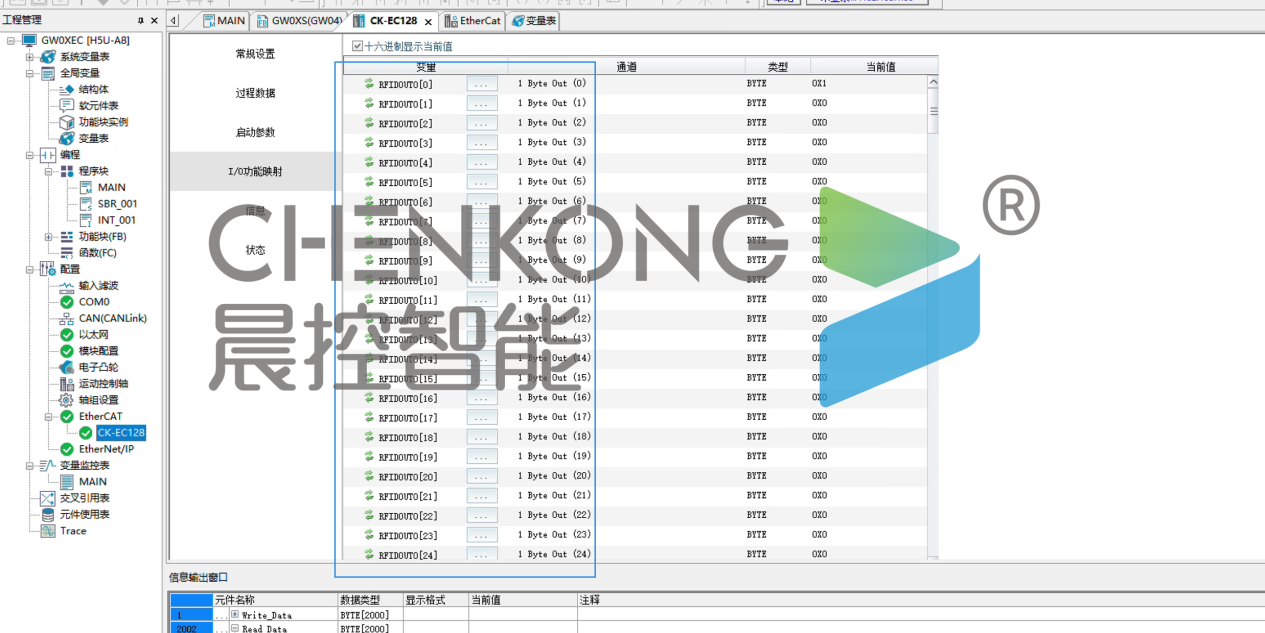The image size is (1265, 633).
Task: Click the Trace chart icon
Action: pyautogui.click(x=48, y=531)
